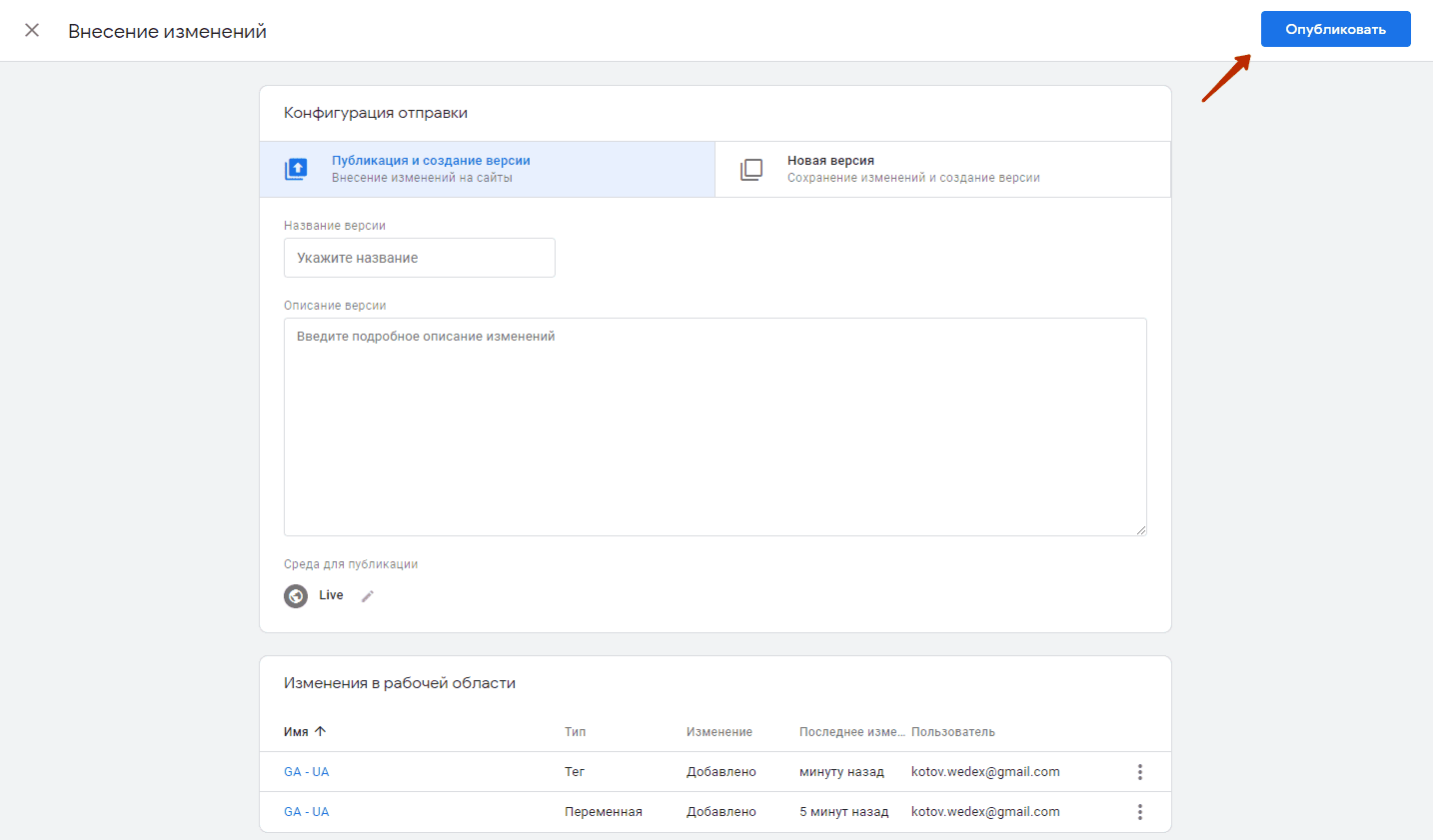Viewport: 1433px width, 840px height.
Task: Click the Пользователь column header
Action: coord(953,732)
